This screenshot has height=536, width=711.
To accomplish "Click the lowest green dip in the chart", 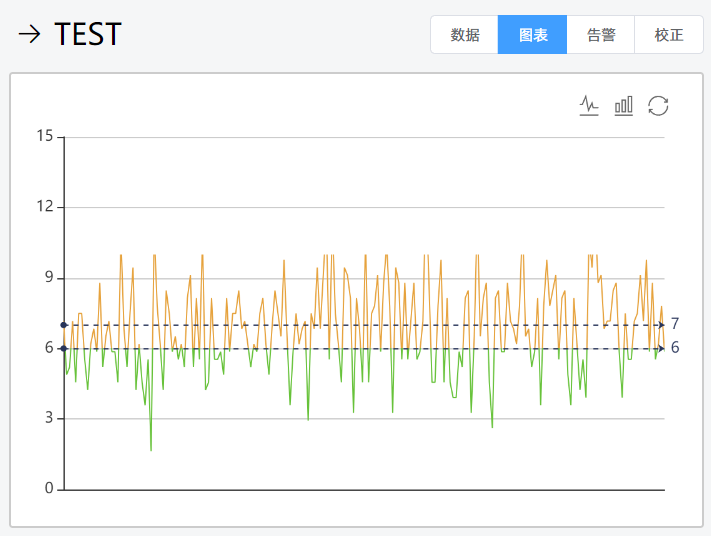I will pyautogui.click(x=151, y=449).
